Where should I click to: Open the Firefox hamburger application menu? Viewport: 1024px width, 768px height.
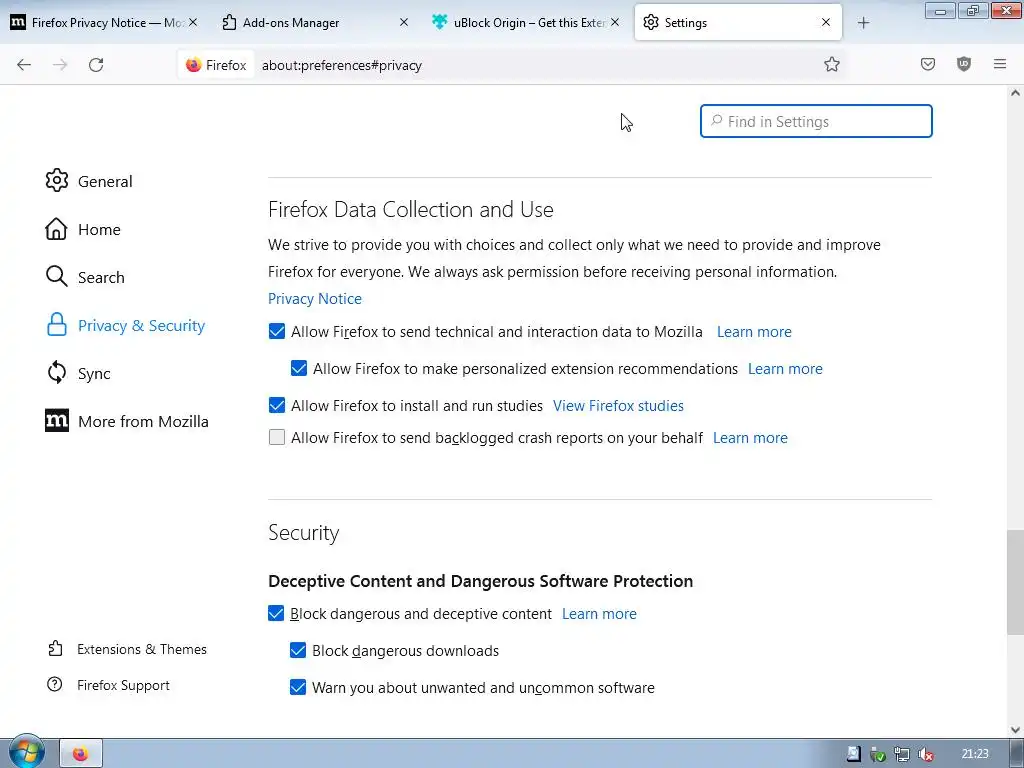point(1000,64)
